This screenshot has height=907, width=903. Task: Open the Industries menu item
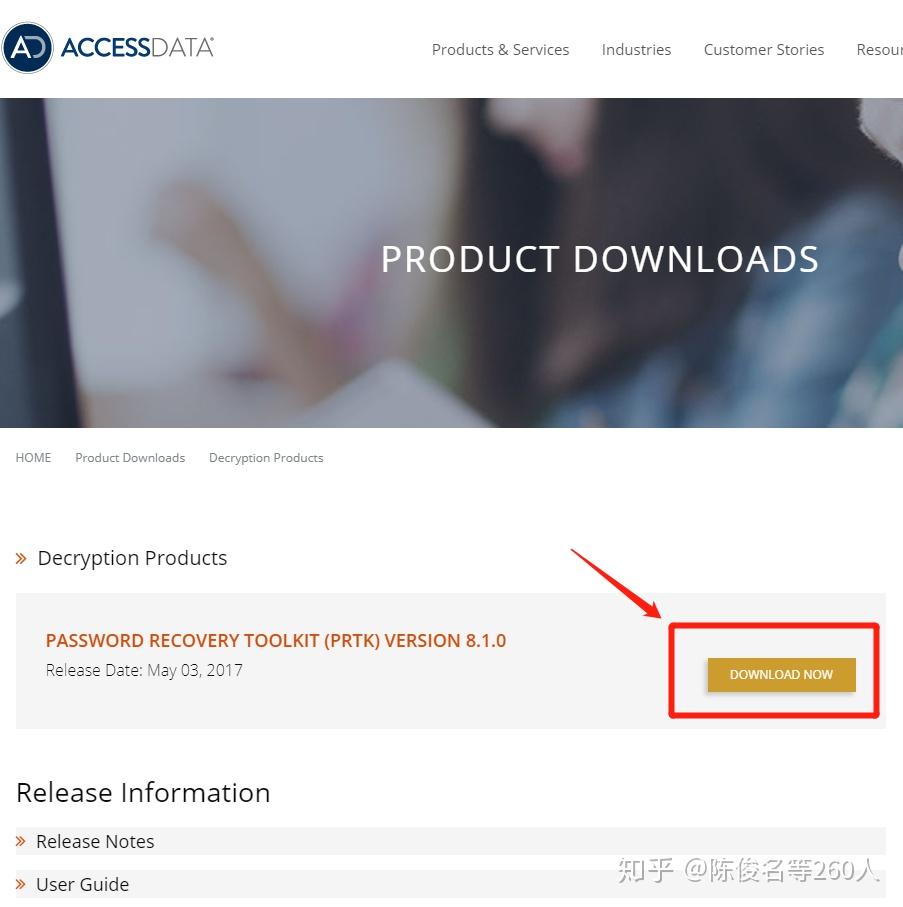636,50
